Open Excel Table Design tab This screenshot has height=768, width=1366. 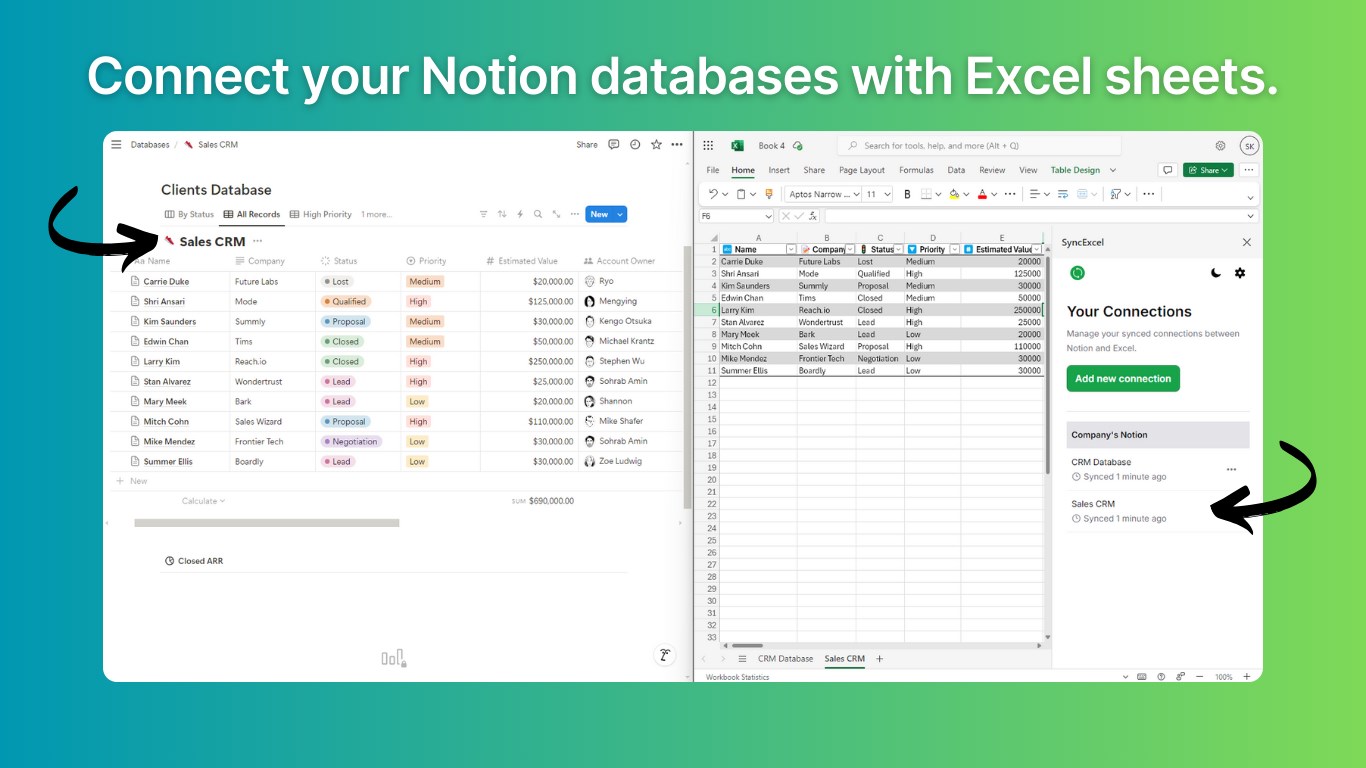1075,170
